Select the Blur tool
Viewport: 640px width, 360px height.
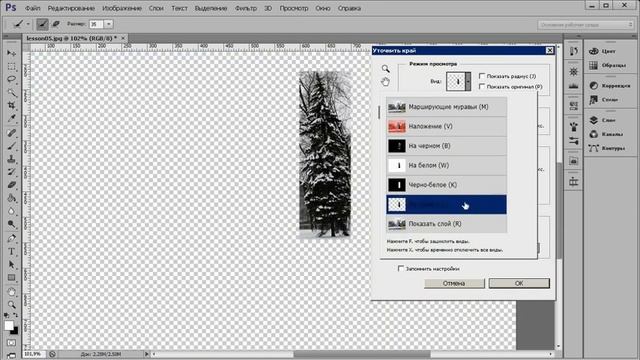11,211
